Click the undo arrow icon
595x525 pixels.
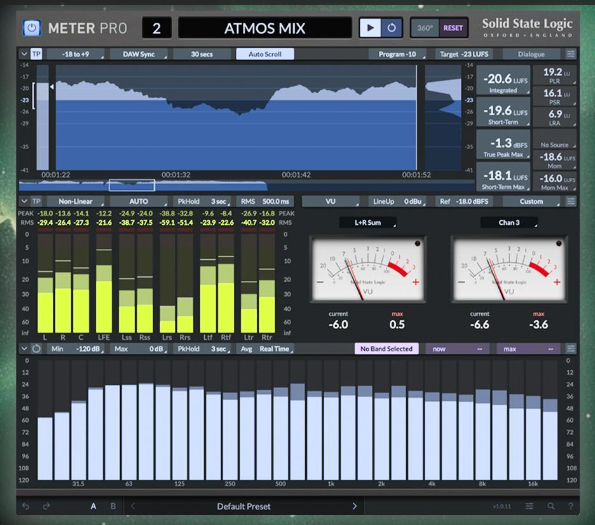[25, 506]
